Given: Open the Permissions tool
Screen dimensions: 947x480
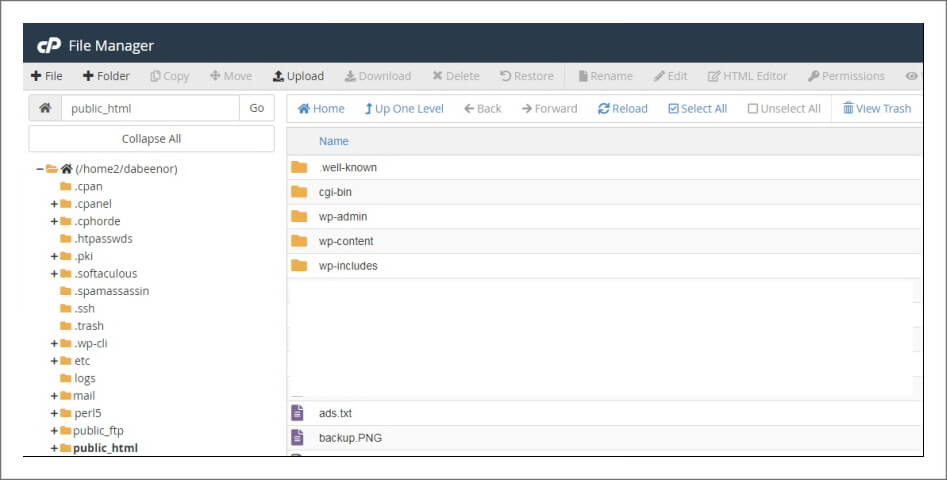Looking at the screenshot, I should click(846, 76).
